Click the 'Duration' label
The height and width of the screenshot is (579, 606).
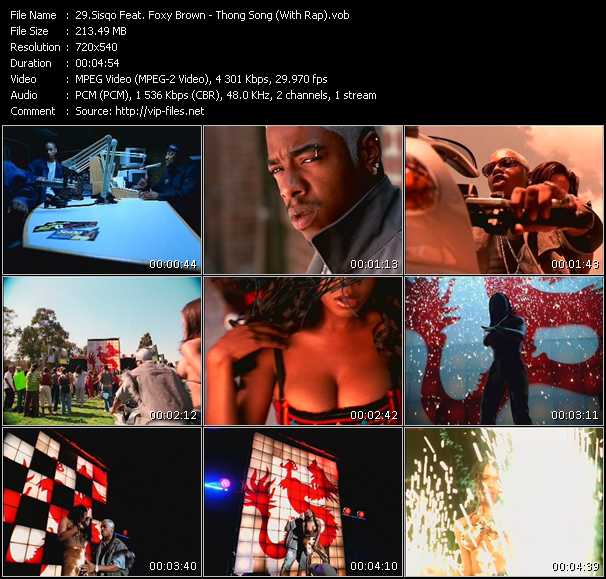pyautogui.click(x=31, y=63)
